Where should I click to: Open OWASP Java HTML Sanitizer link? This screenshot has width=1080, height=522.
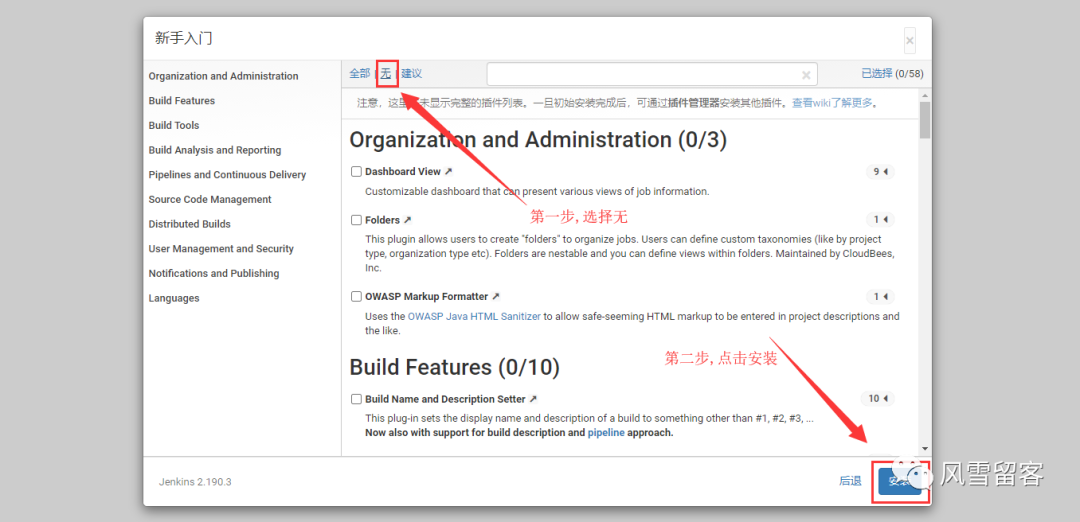[474, 317]
